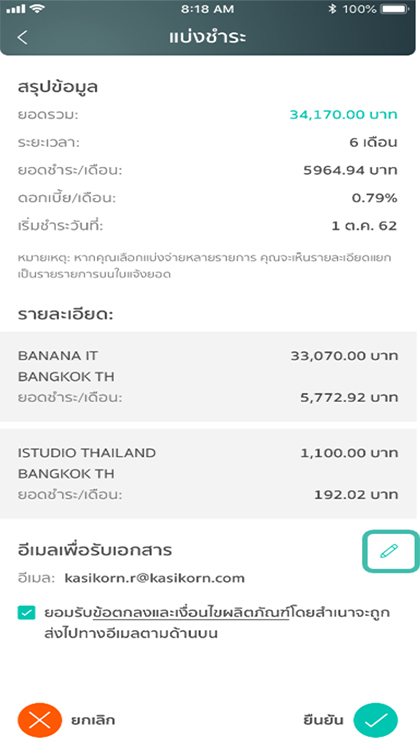Click the แบ่งชำระ page title
Image resolution: width=420 pixels, height=748 pixels.
pos(208,37)
